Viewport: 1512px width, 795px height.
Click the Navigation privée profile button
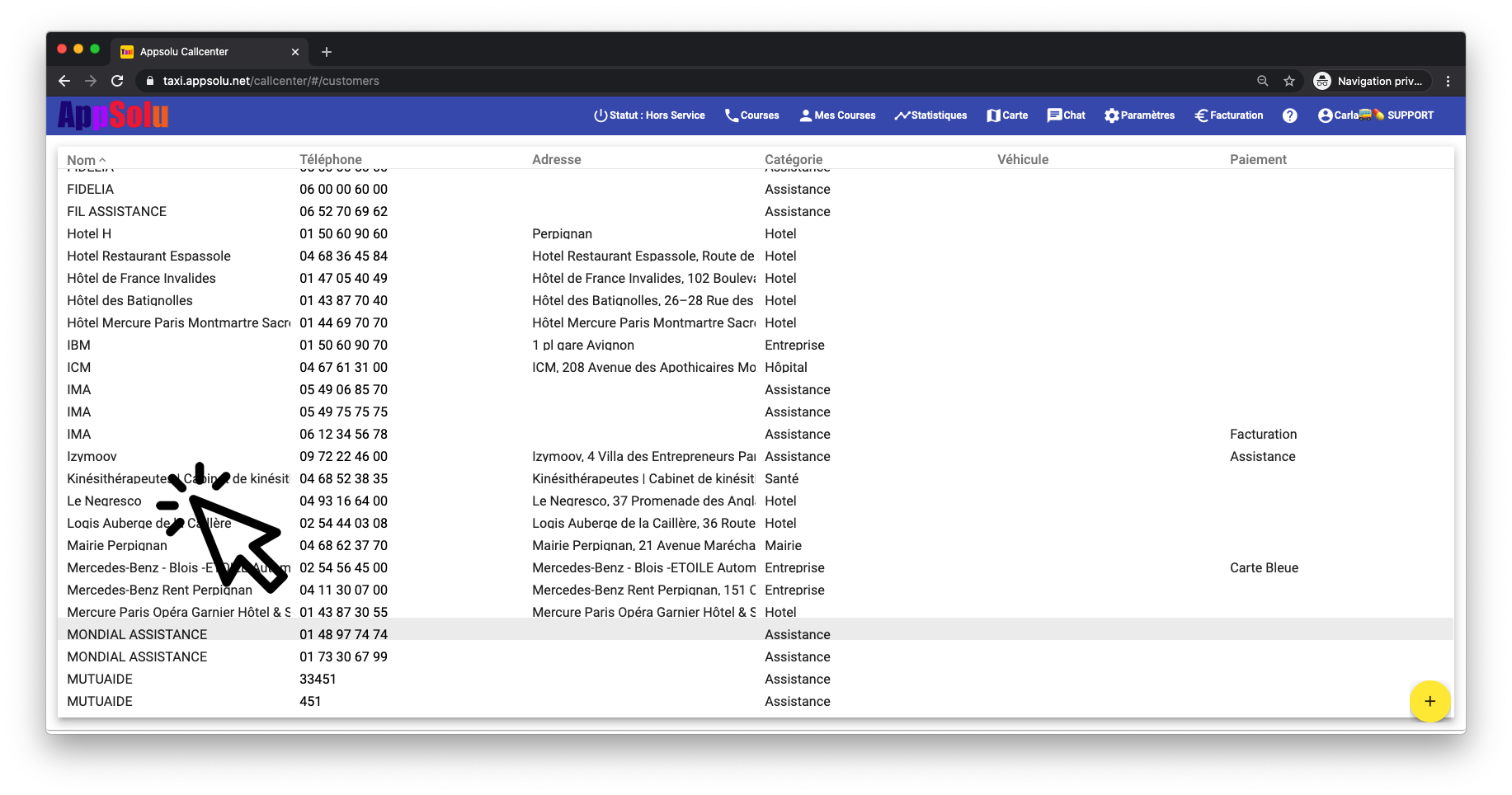(1371, 81)
